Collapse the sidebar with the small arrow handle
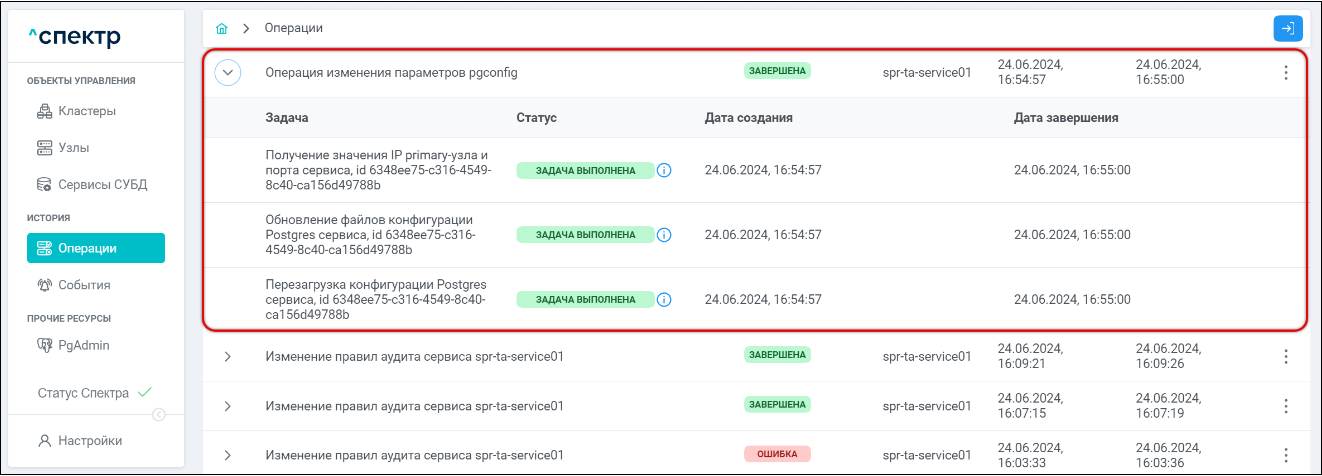This screenshot has height=476, width=1322. [158, 415]
